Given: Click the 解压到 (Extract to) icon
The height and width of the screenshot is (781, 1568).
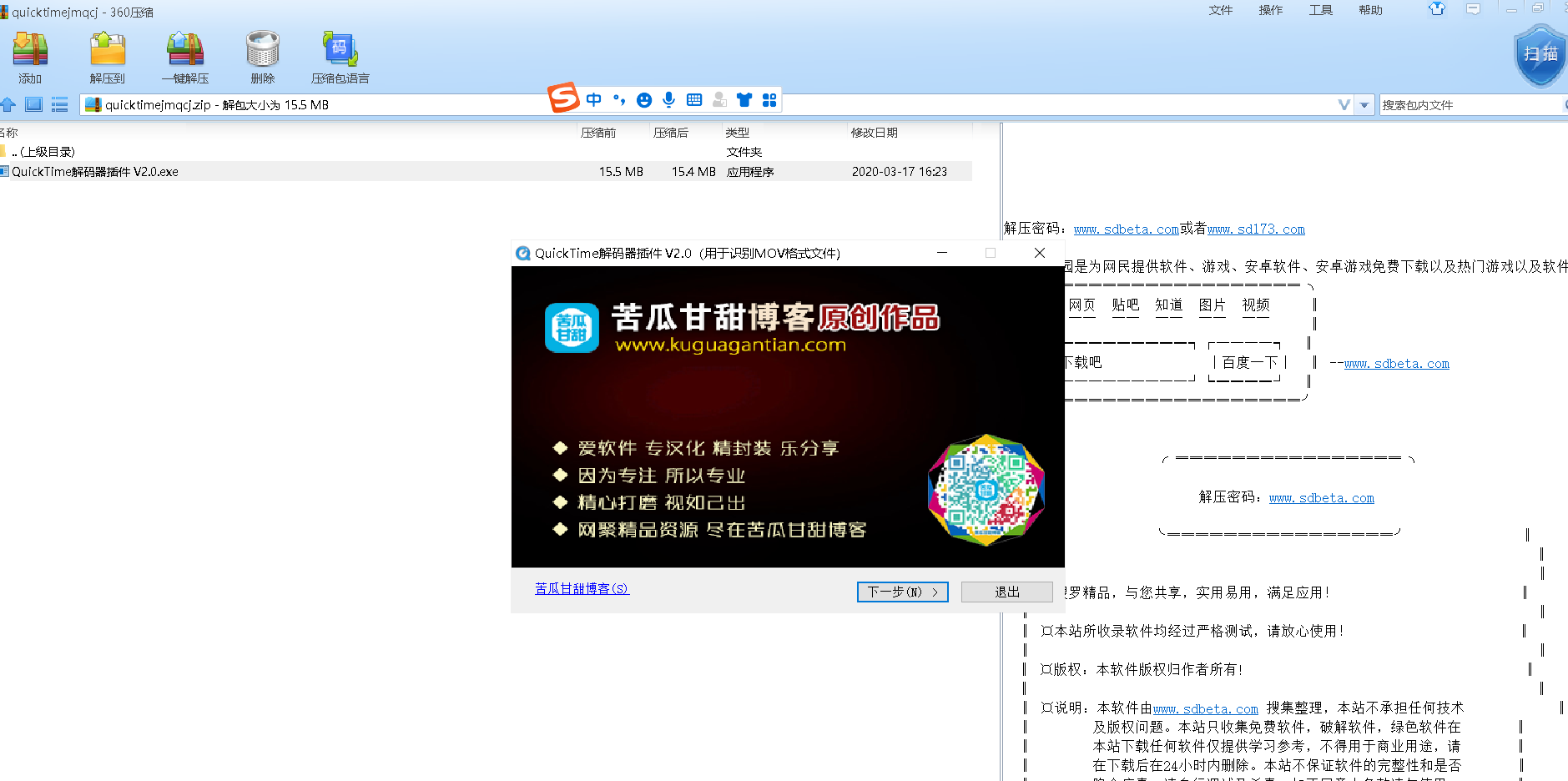Looking at the screenshot, I should 107,49.
